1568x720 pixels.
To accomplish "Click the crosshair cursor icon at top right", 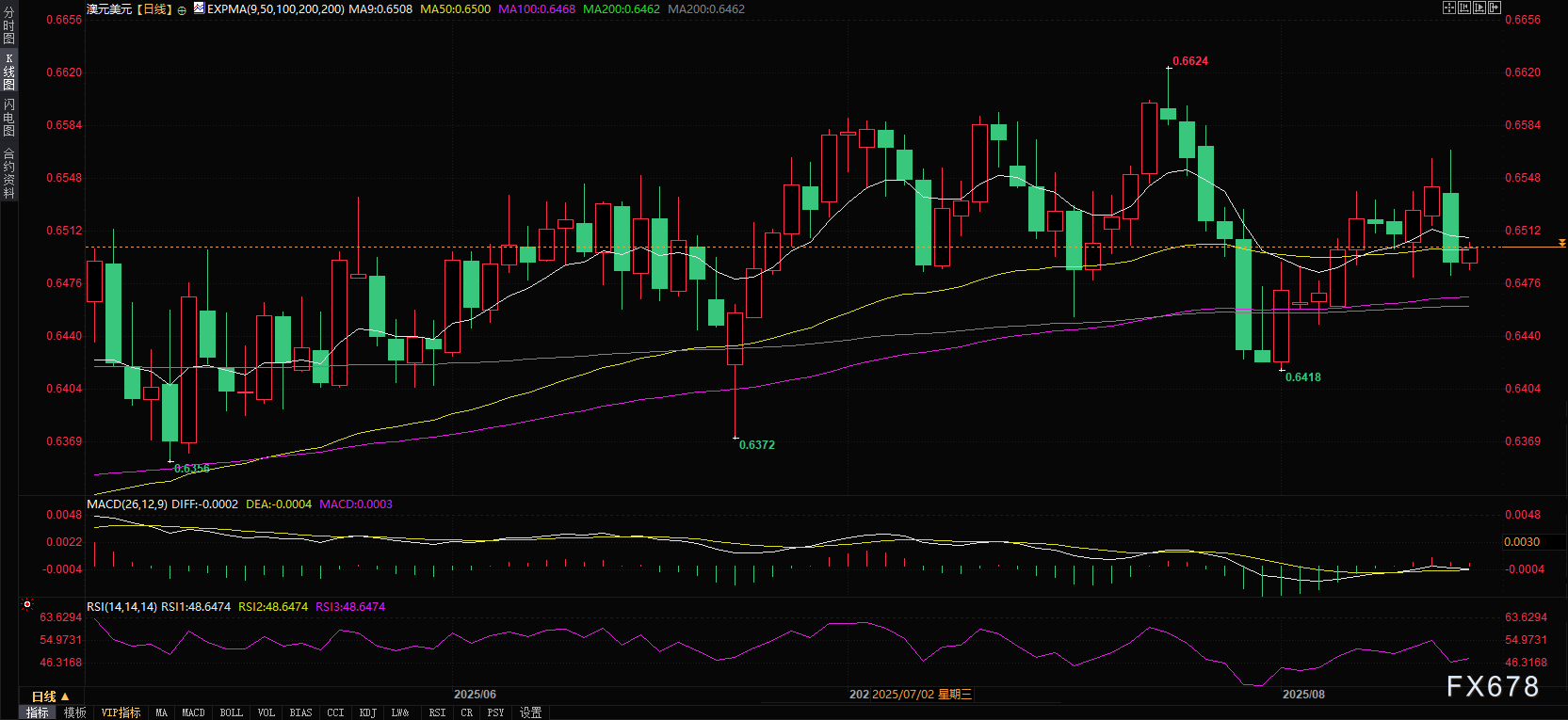I will (x=1449, y=8).
